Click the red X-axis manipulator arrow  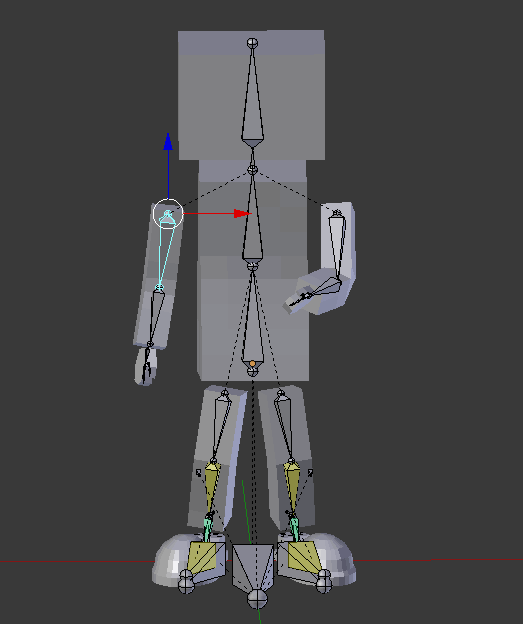tap(243, 214)
